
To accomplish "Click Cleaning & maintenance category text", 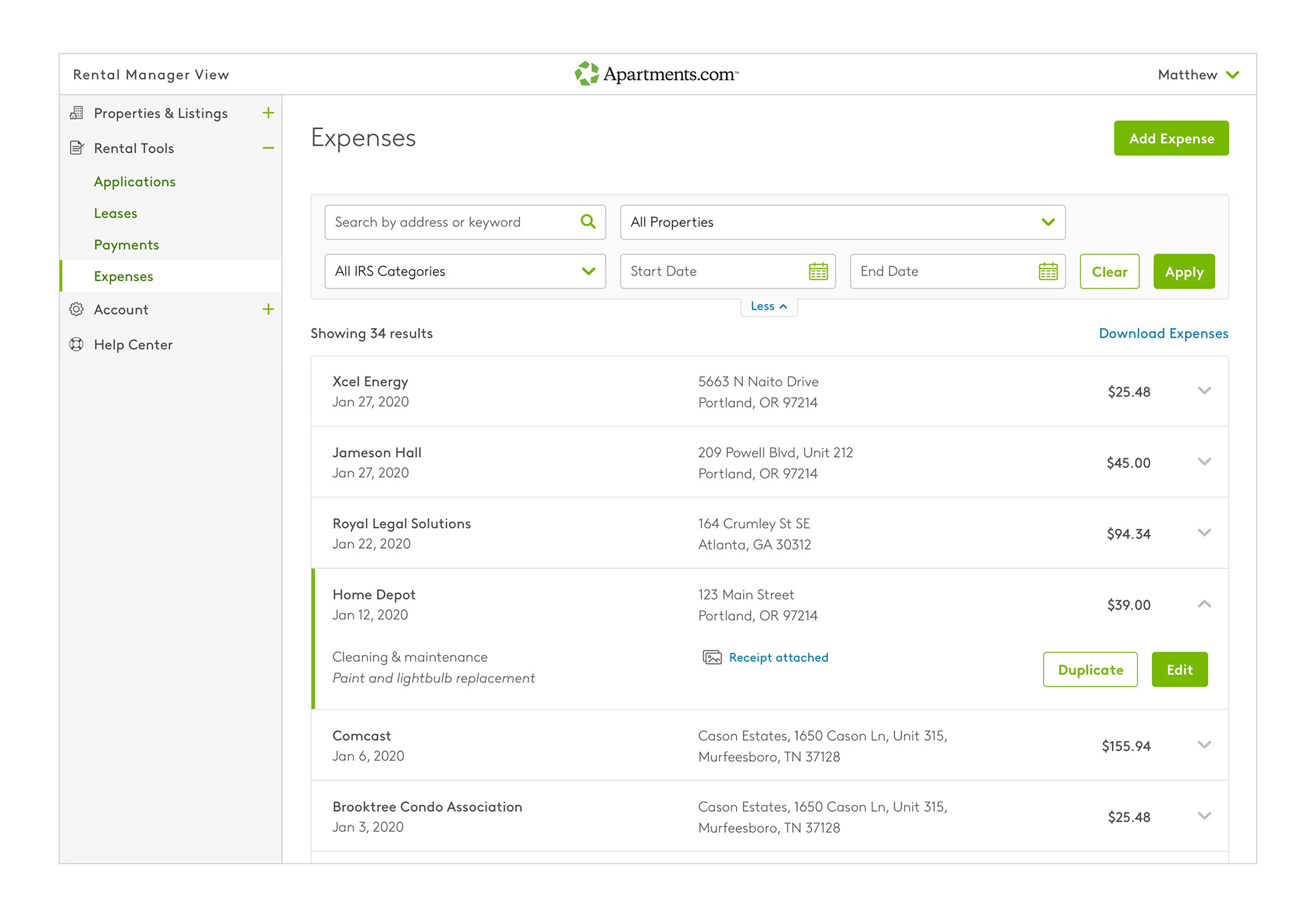I will pyautogui.click(x=410, y=657).
